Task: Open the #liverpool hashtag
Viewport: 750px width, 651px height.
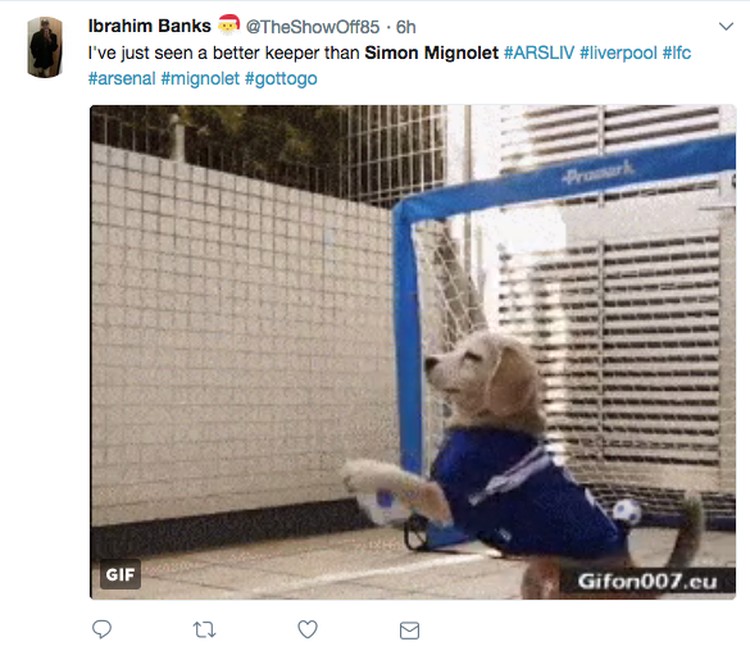Action: pos(618,53)
